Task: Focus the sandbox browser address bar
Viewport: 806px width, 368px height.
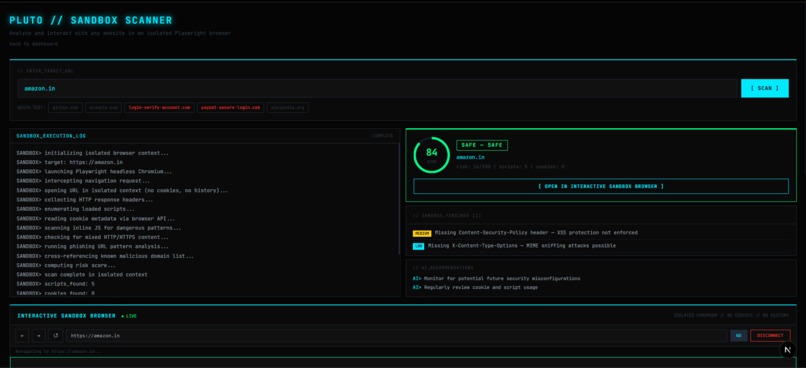Action: [396, 336]
